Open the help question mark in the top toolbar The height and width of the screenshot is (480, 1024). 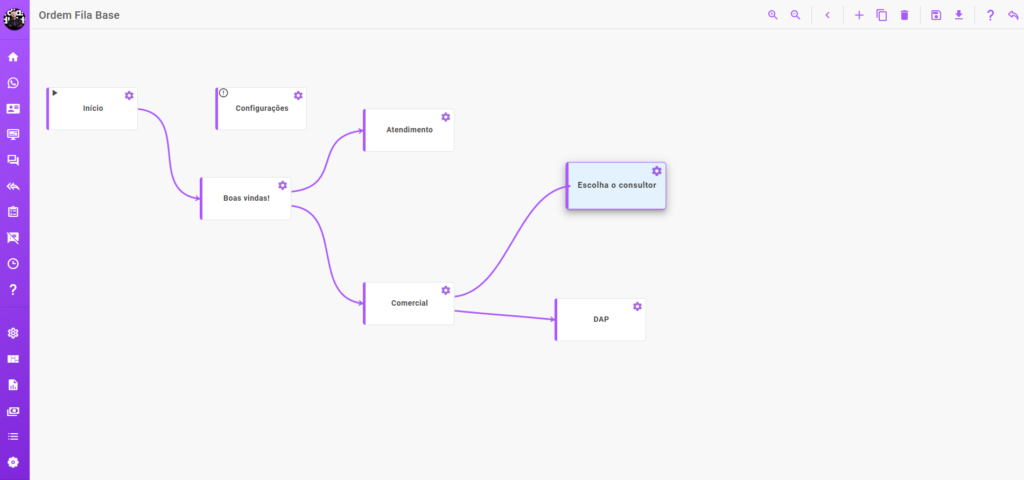[x=990, y=15]
